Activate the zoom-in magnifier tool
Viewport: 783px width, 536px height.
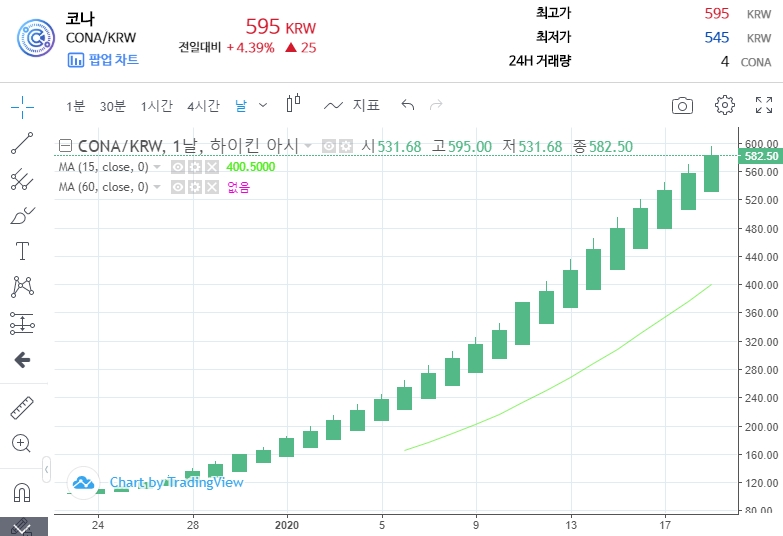(22, 443)
